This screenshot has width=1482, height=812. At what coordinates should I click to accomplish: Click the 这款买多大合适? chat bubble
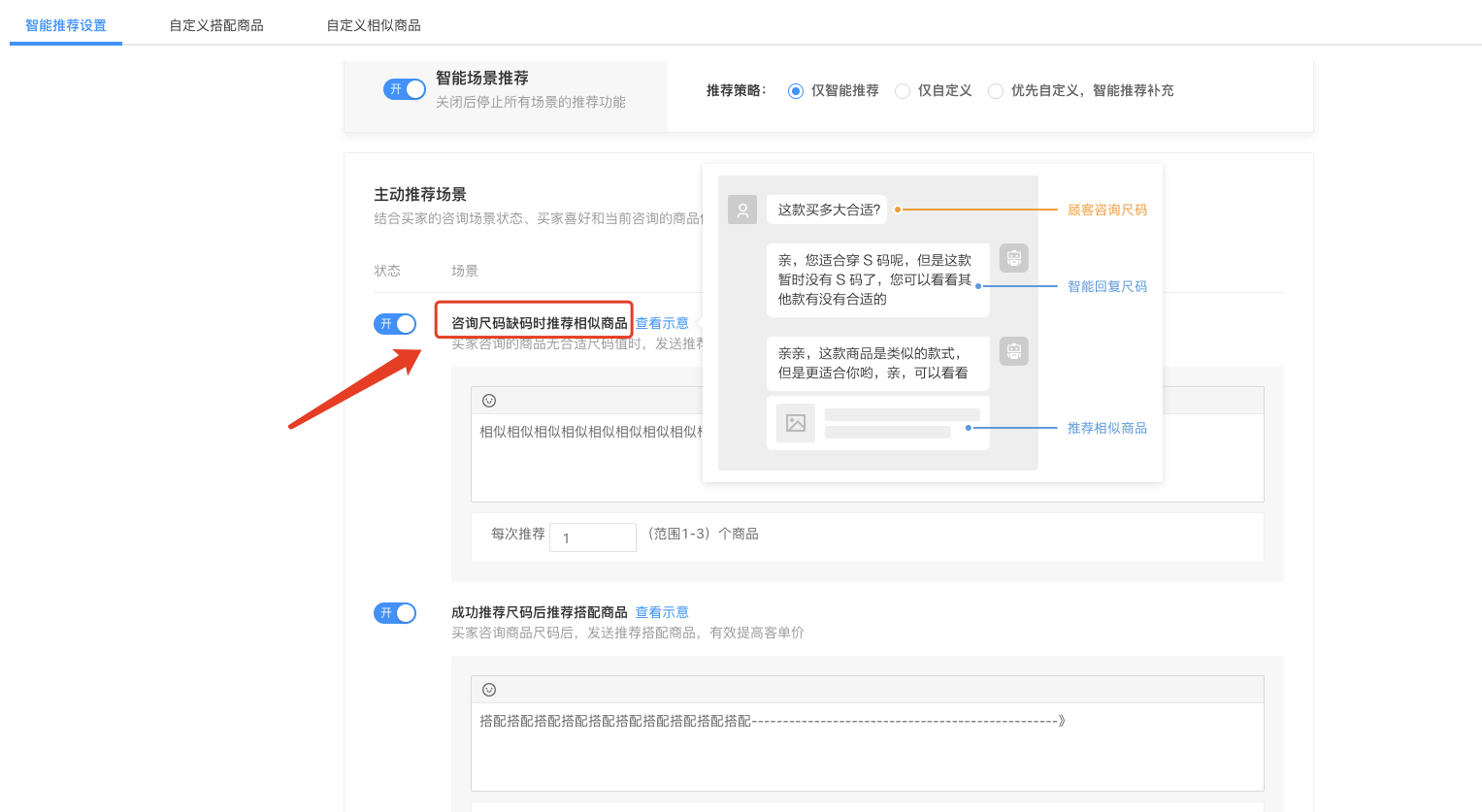pos(829,210)
